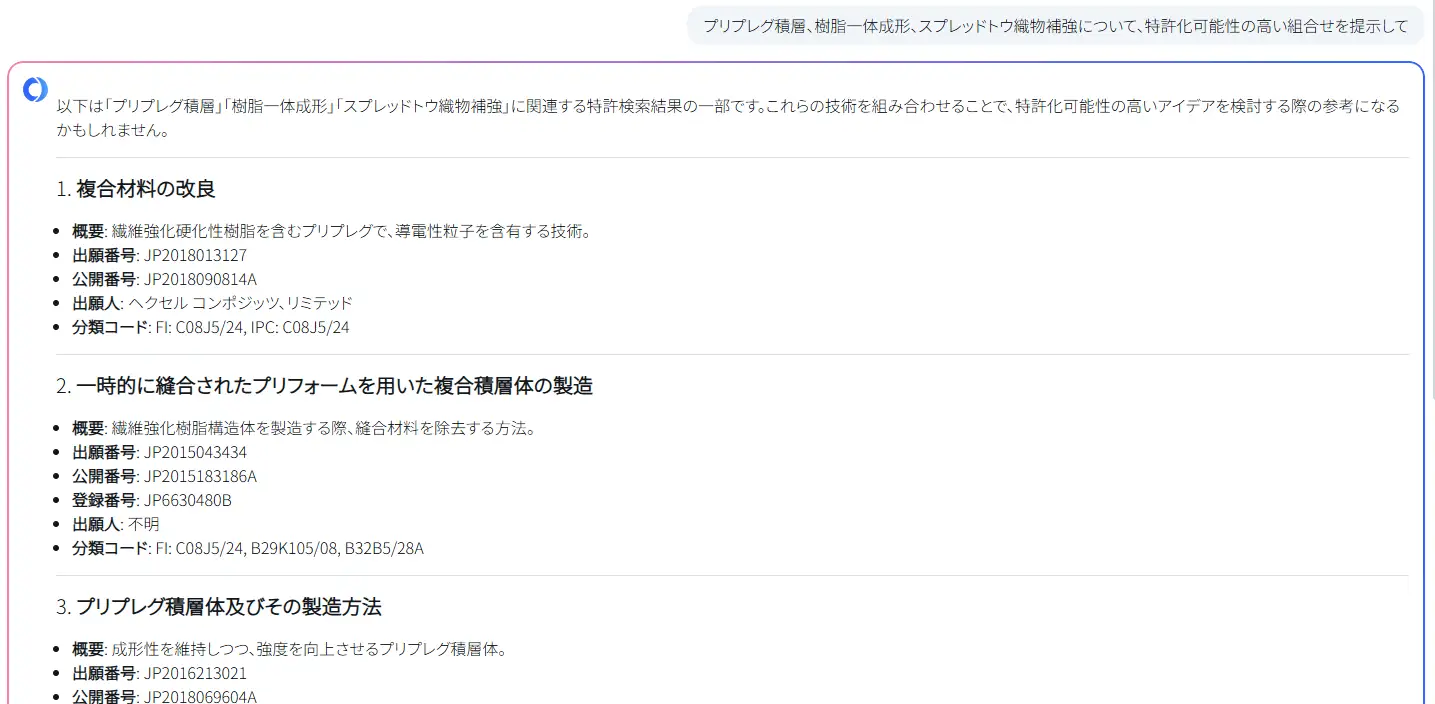Click the assistant's introductory paragraph text

point(727,117)
